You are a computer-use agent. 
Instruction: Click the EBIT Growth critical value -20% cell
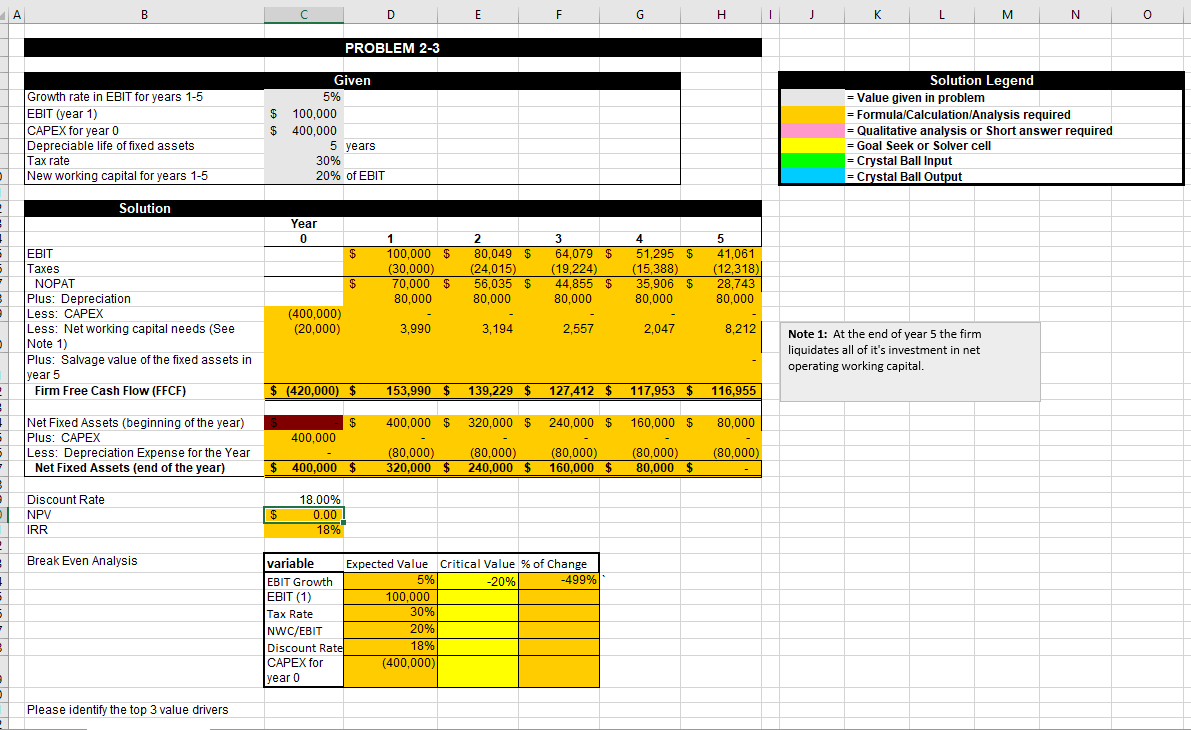pos(478,581)
